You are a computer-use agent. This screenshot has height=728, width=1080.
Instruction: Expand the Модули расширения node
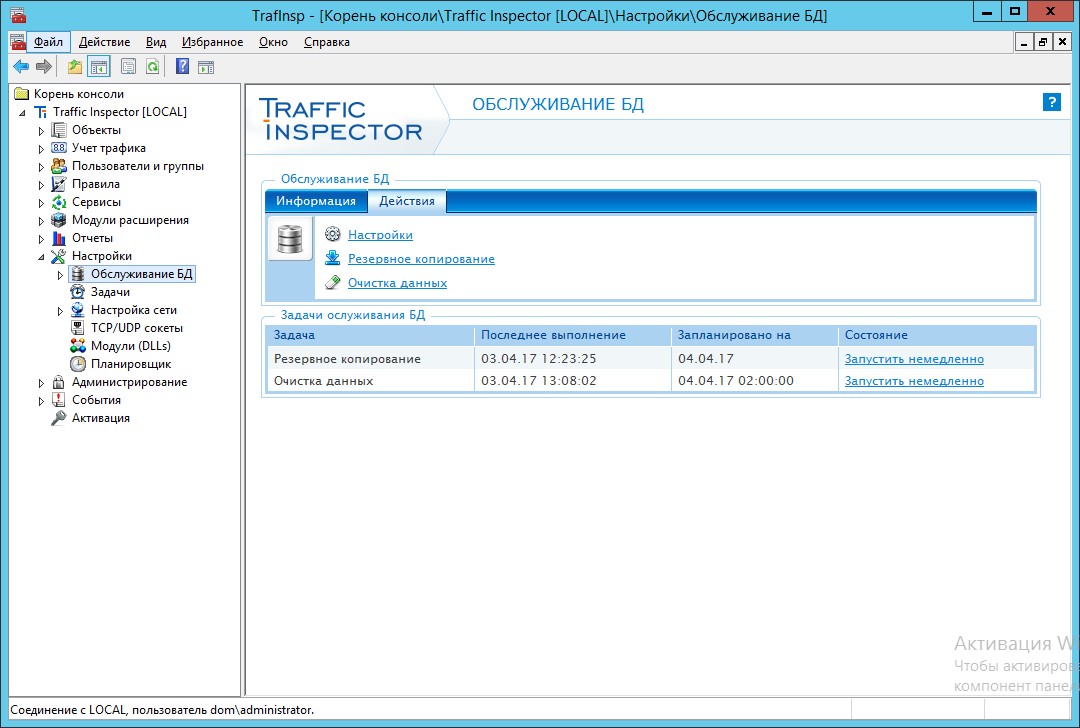click(41, 220)
